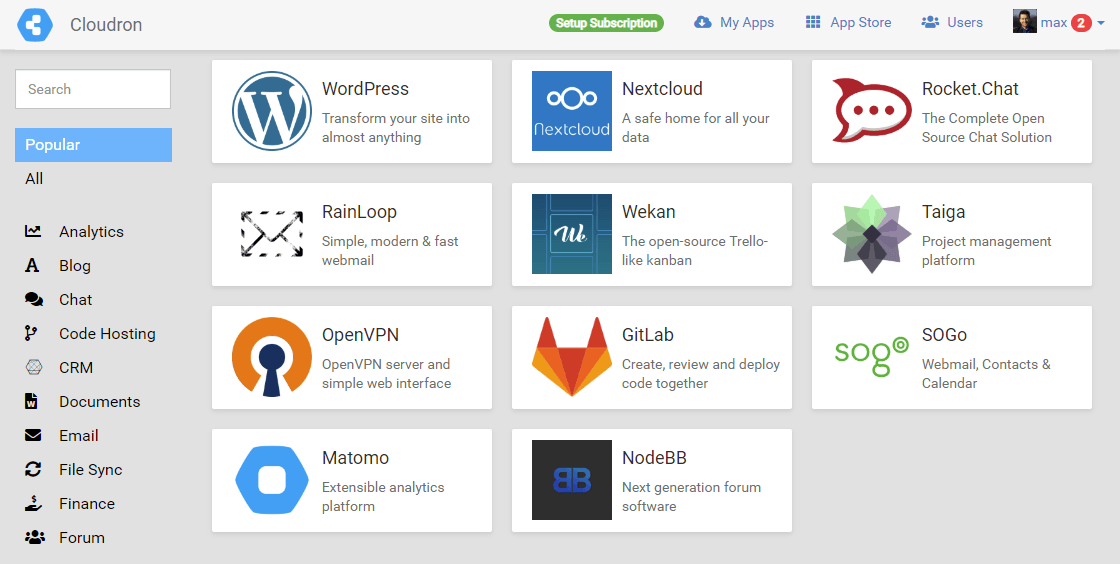The image size is (1120, 564).
Task: Go to My Apps in navbar
Action: tap(735, 22)
